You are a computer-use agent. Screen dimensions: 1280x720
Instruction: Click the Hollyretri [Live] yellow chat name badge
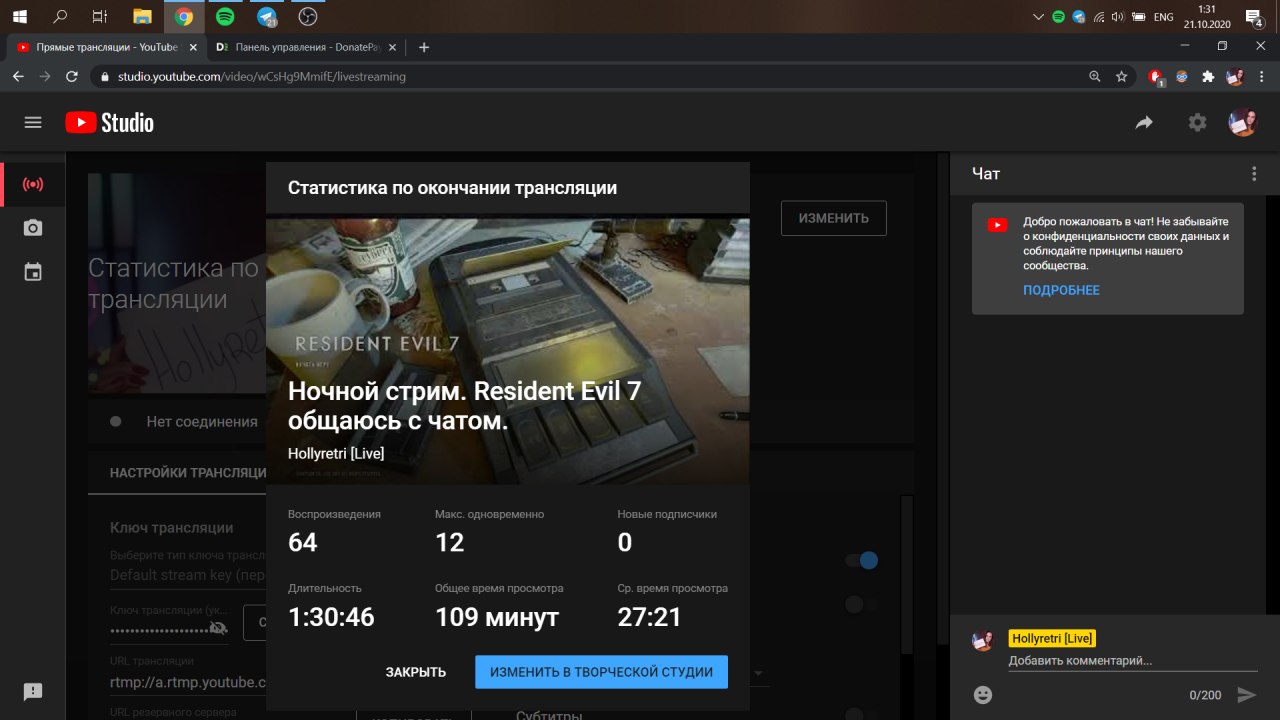click(1052, 638)
